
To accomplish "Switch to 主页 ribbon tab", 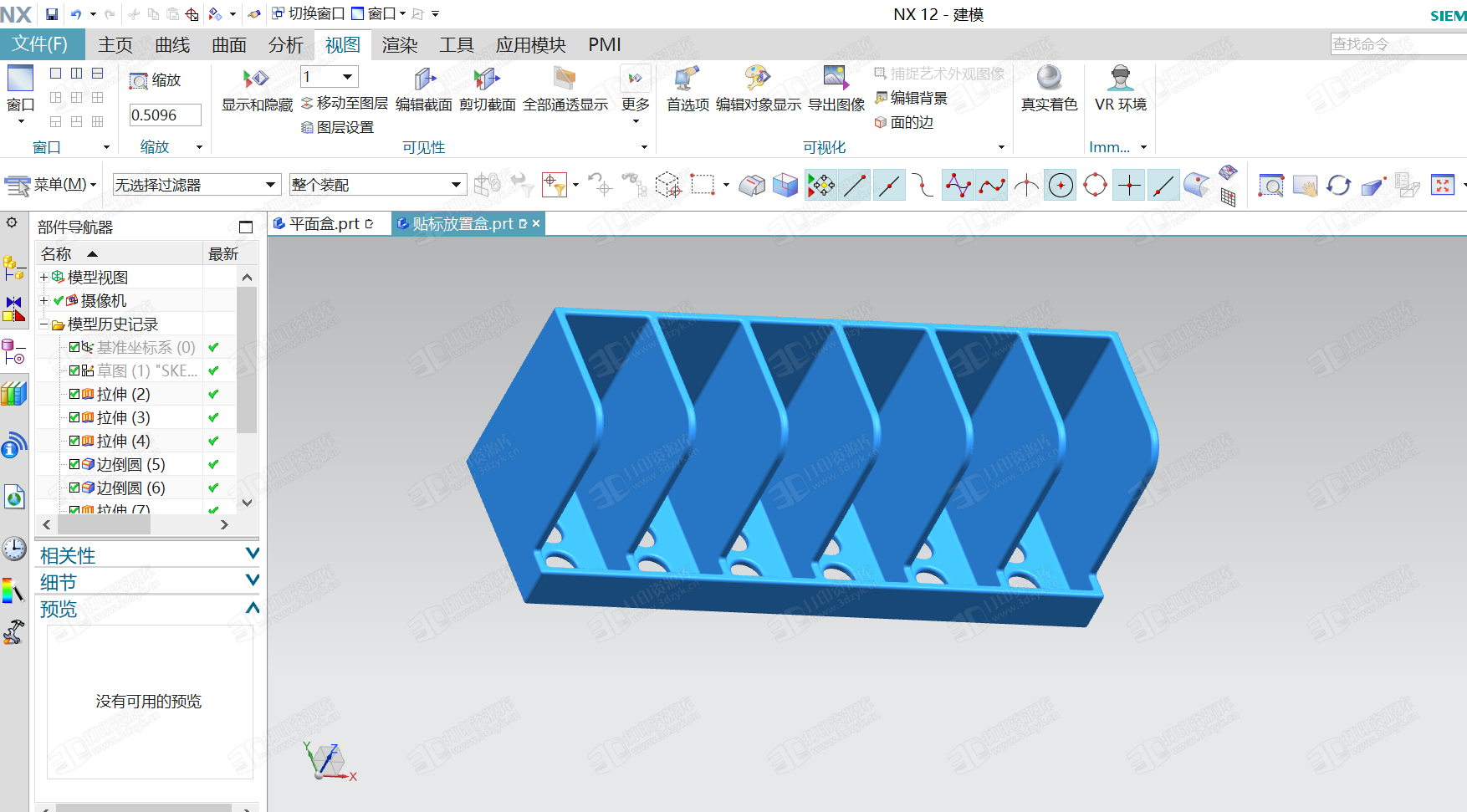I will [115, 45].
